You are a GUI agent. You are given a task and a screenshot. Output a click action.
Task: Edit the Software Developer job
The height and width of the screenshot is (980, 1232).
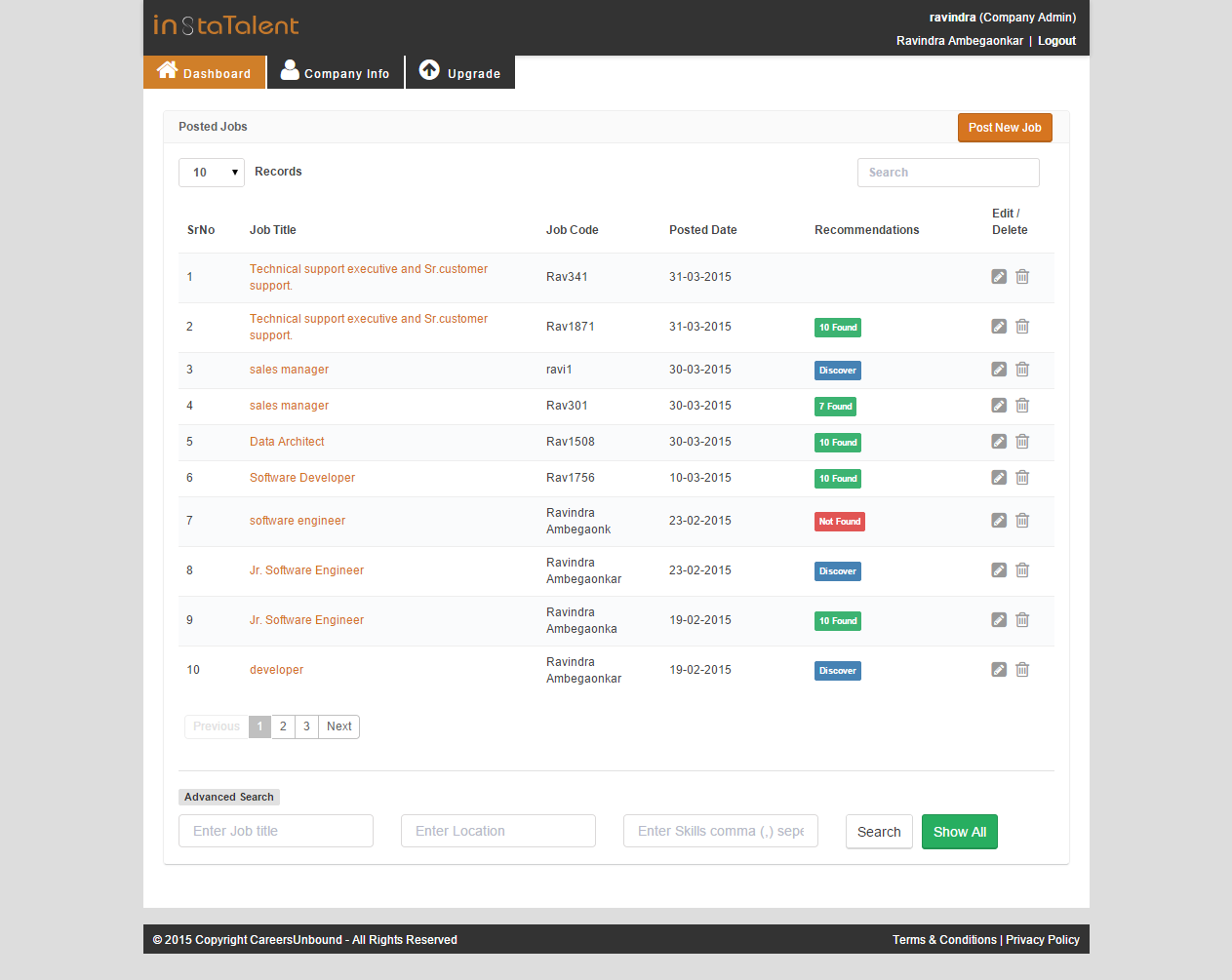coord(999,478)
